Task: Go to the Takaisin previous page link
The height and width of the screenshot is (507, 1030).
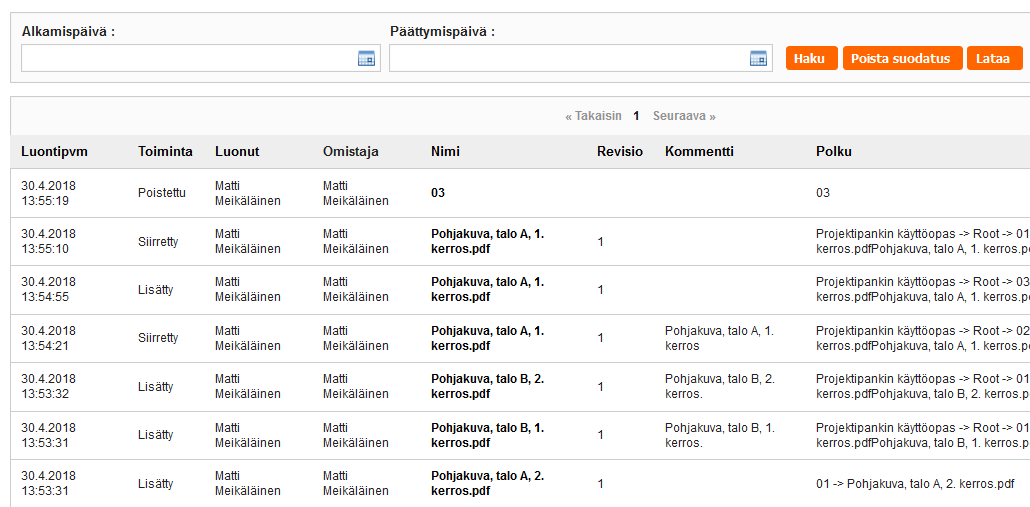Action: point(593,116)
